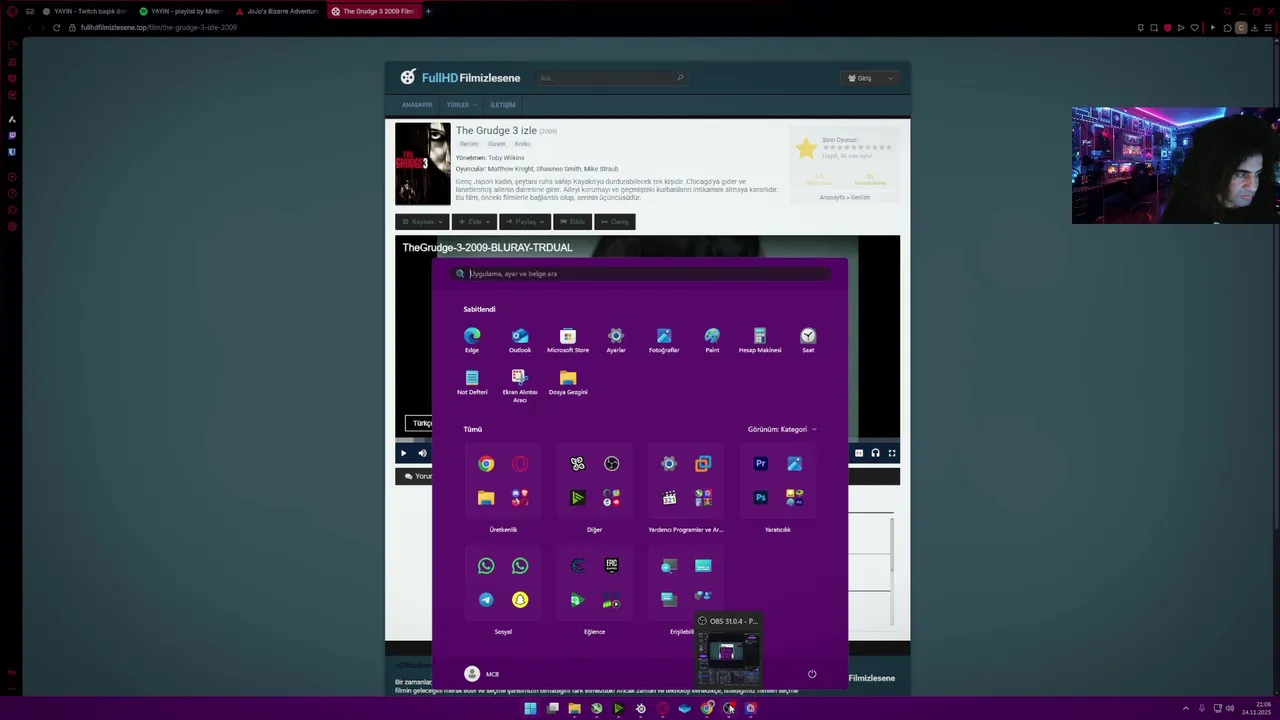Switch to YAYIN Twitch browser tab
Screen dimensions: 1280x720
pos(84,11)
